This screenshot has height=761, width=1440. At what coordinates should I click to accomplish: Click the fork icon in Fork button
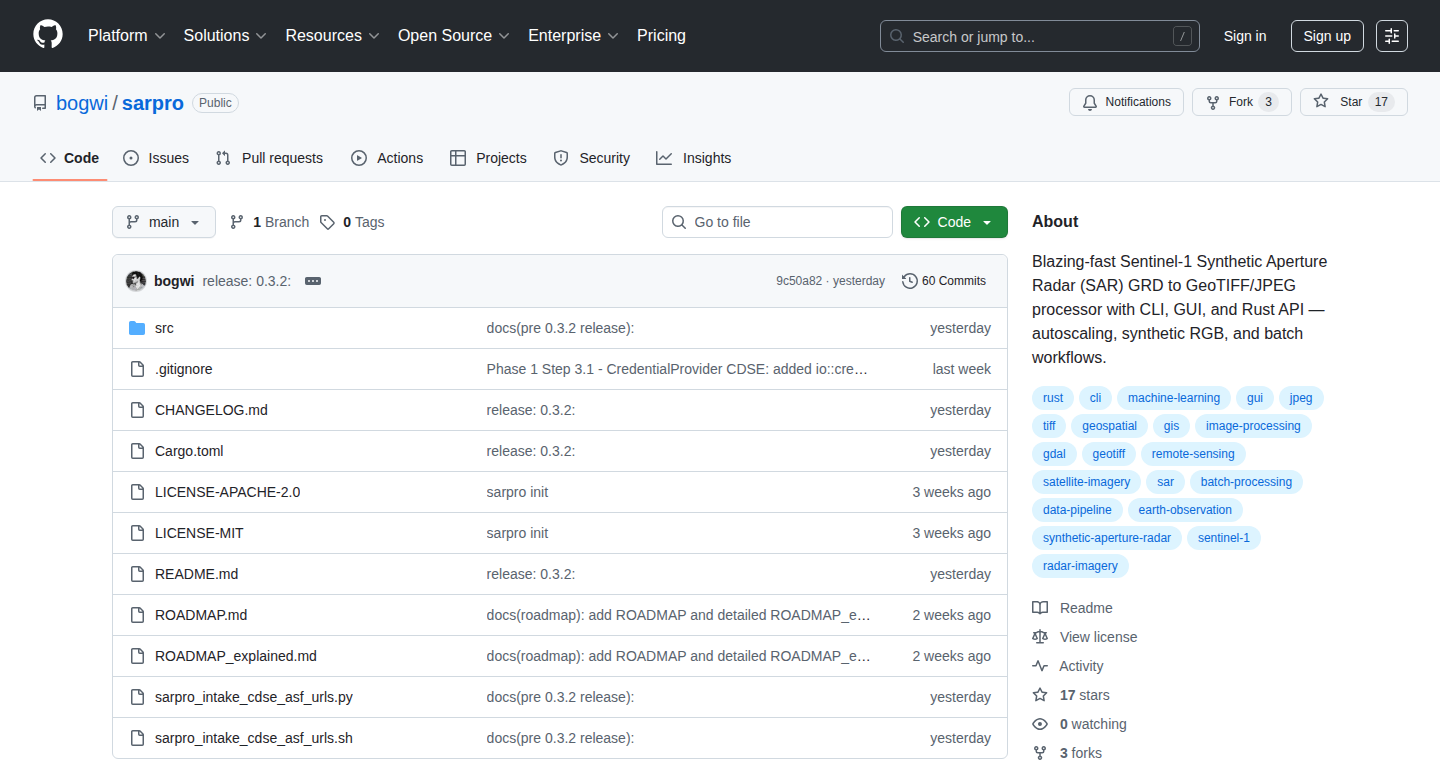pyautogui.click(x=1213, y=102)
